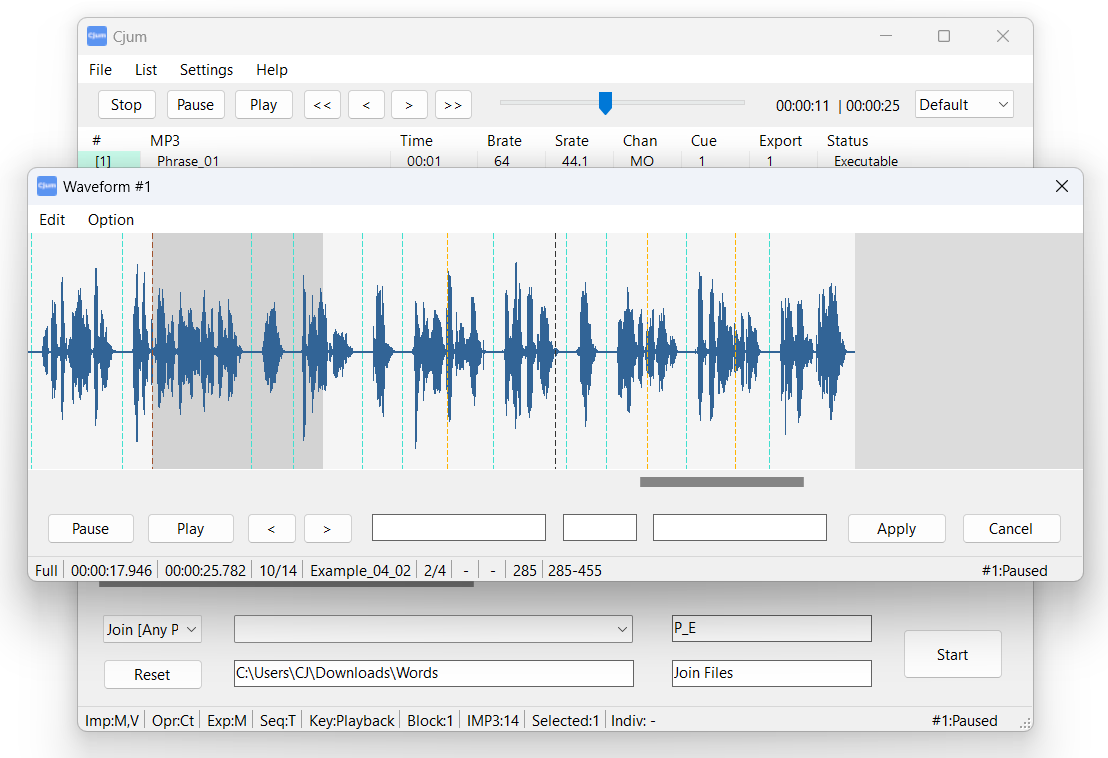Click the > button in Waveform window
The width and height of the screenshot is (1108, 758).
click(327, 528)
